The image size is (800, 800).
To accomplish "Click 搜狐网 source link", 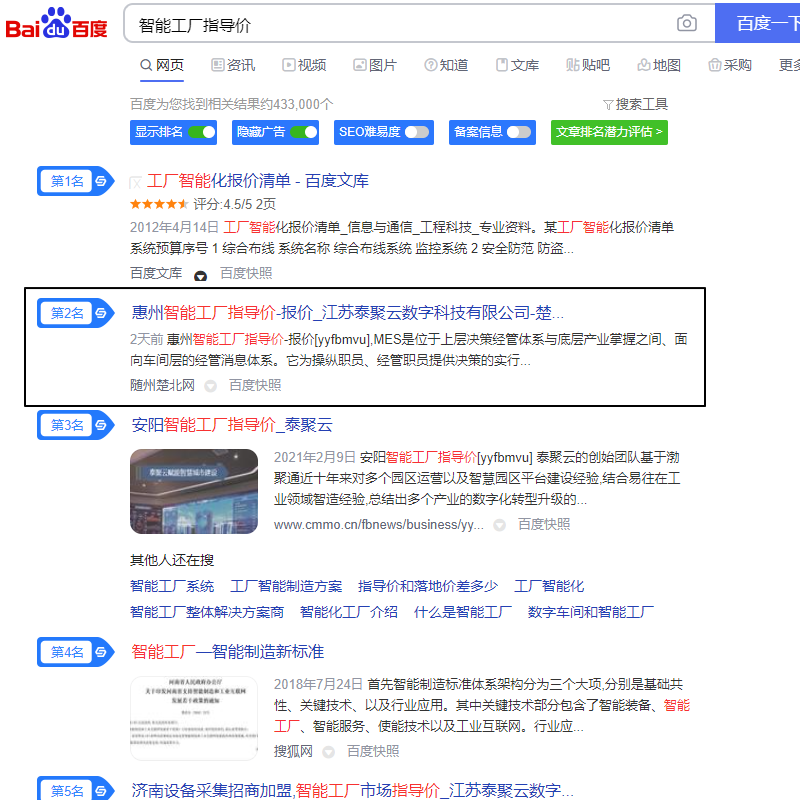I will (293, 751).
